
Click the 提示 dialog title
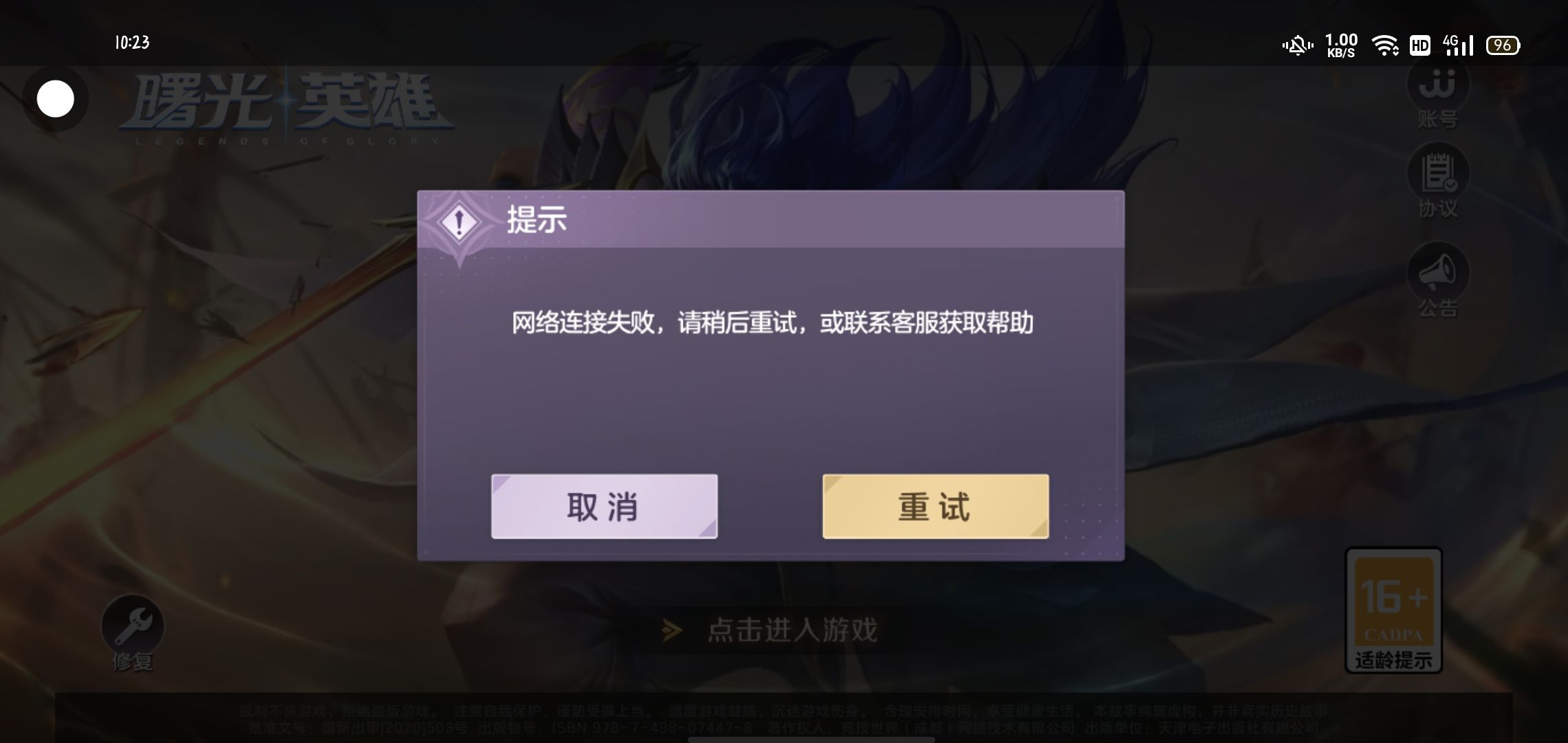coord(537,220)
